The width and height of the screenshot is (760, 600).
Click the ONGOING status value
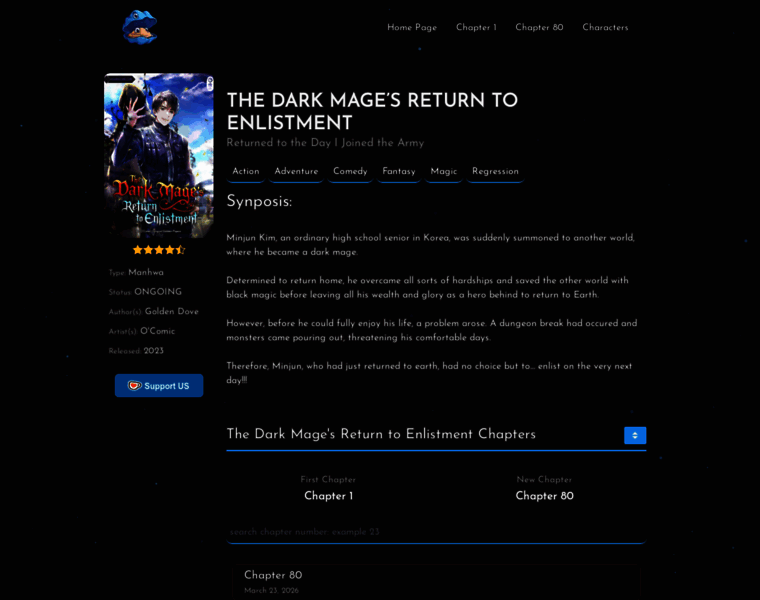coord(158,292)
